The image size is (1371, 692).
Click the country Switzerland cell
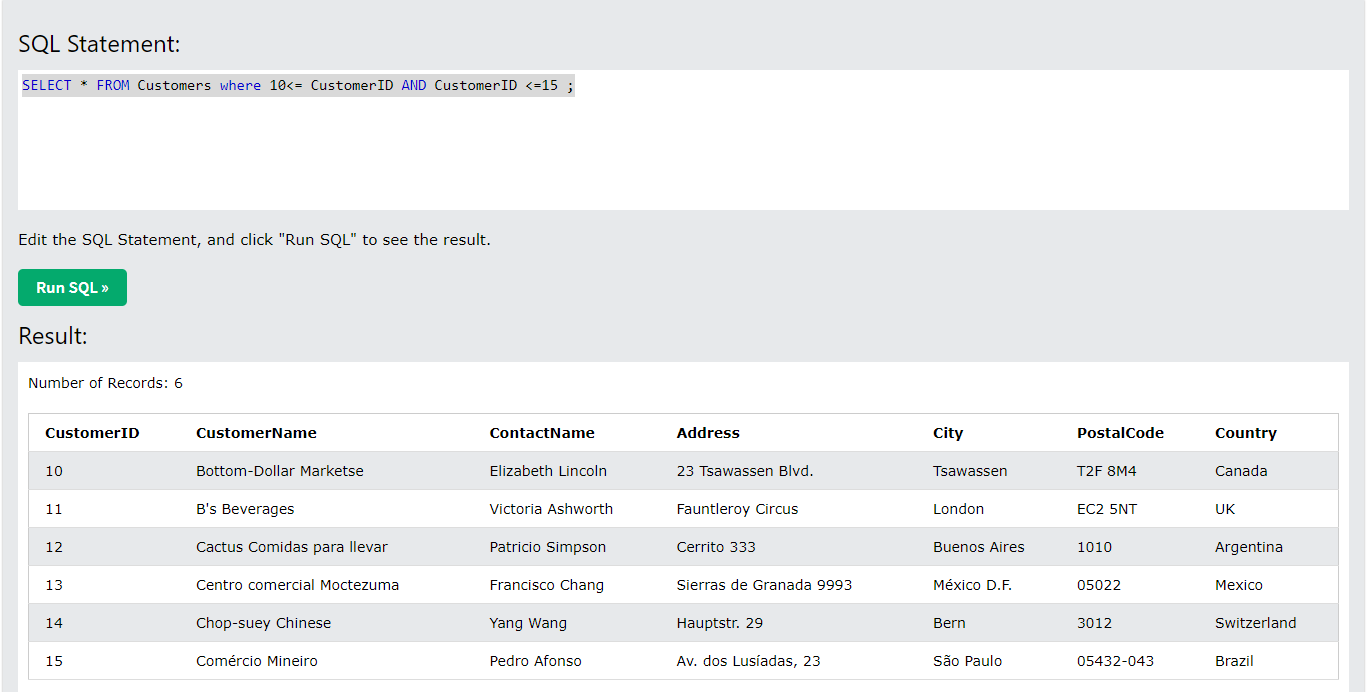[1255, 623]
